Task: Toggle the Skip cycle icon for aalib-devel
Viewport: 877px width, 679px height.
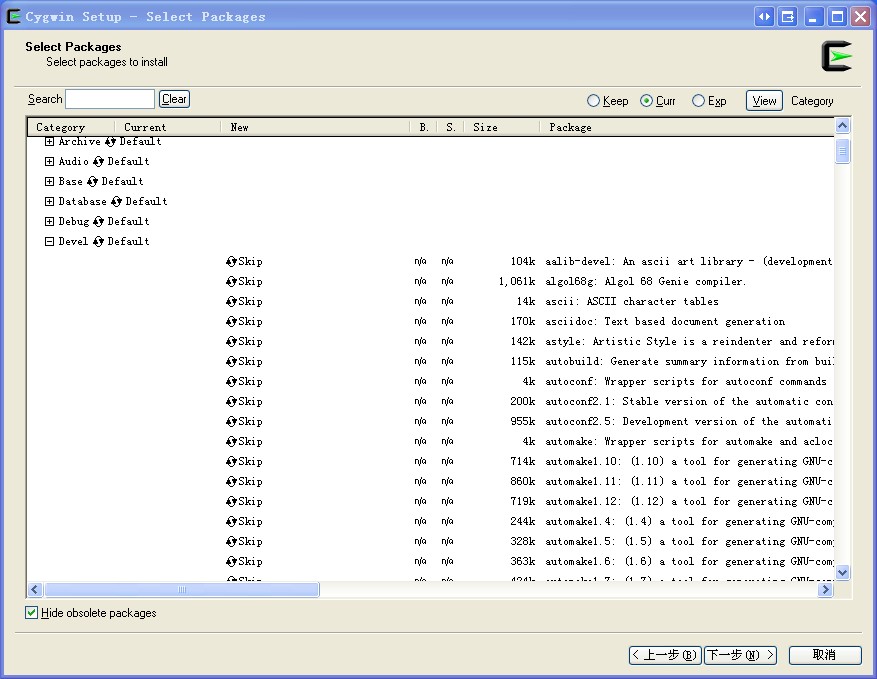Action: point(231,261)
